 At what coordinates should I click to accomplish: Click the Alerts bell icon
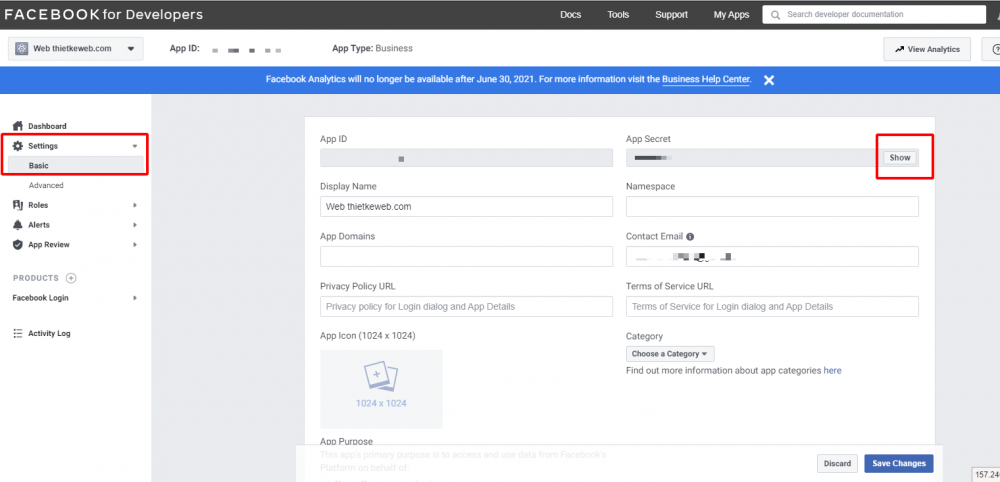(x=18, y=225)
